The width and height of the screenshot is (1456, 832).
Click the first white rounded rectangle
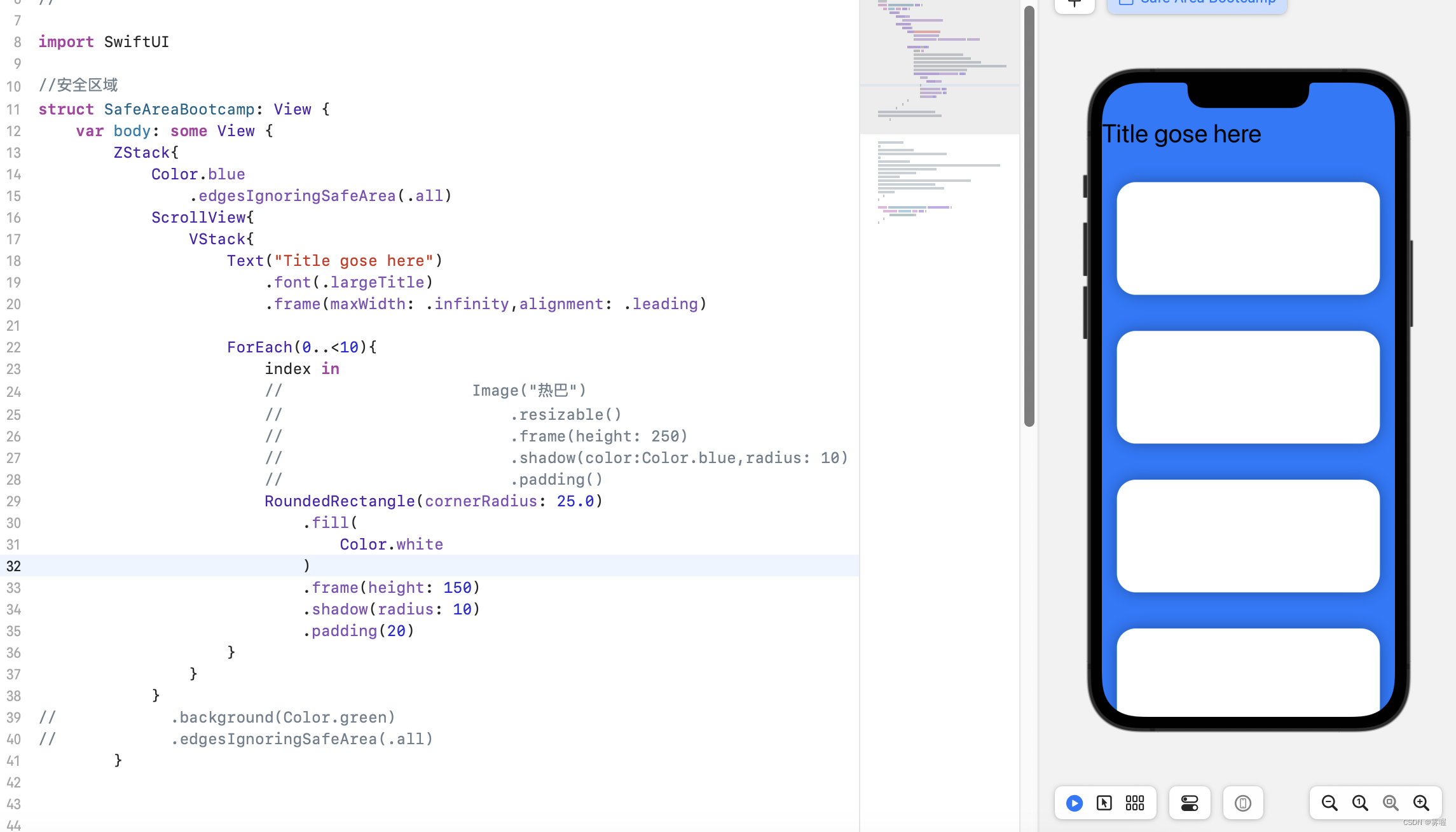pyautogui.click(x=1248, y=239)
